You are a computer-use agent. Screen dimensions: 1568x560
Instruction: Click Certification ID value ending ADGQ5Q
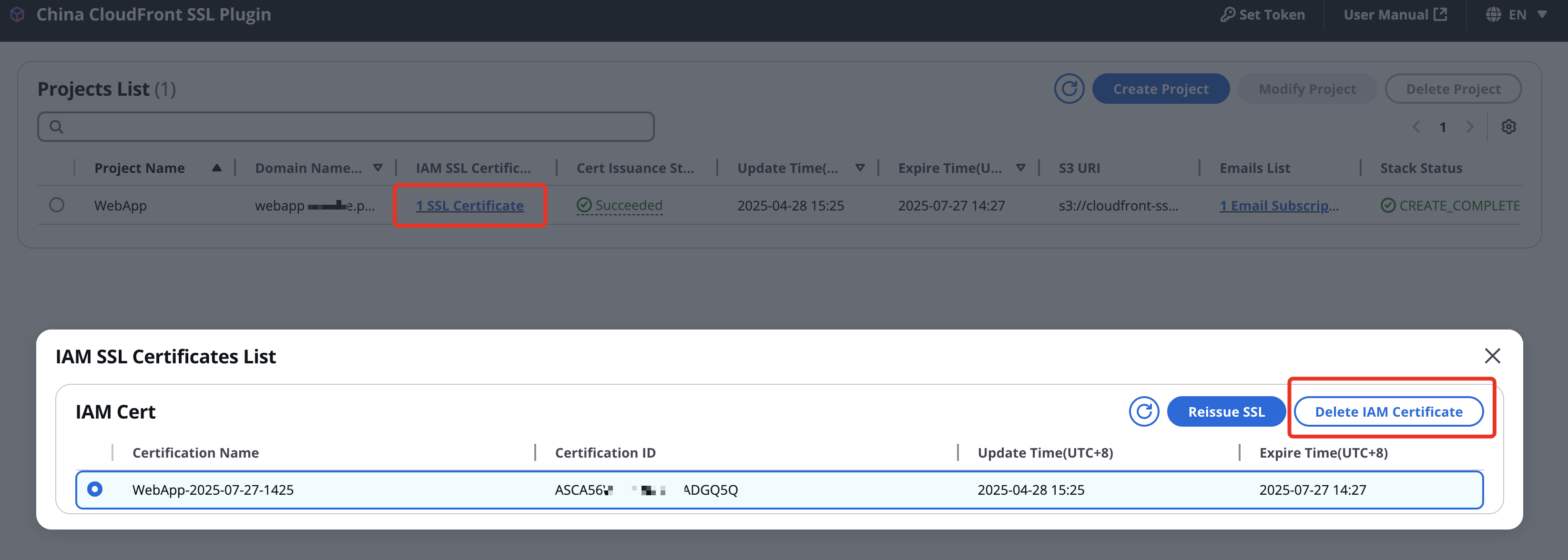pyautogui.click(x=646, y=490)
